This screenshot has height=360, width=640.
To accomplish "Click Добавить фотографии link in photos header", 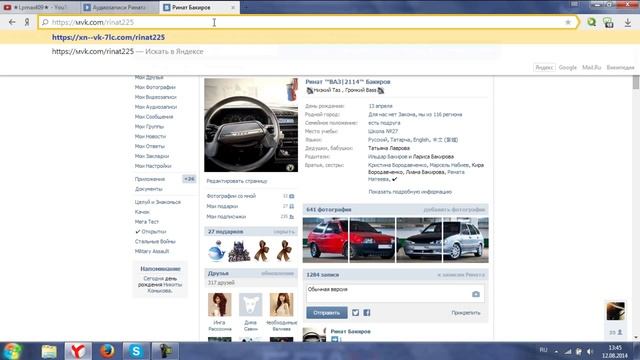I will tap(454, 209).
